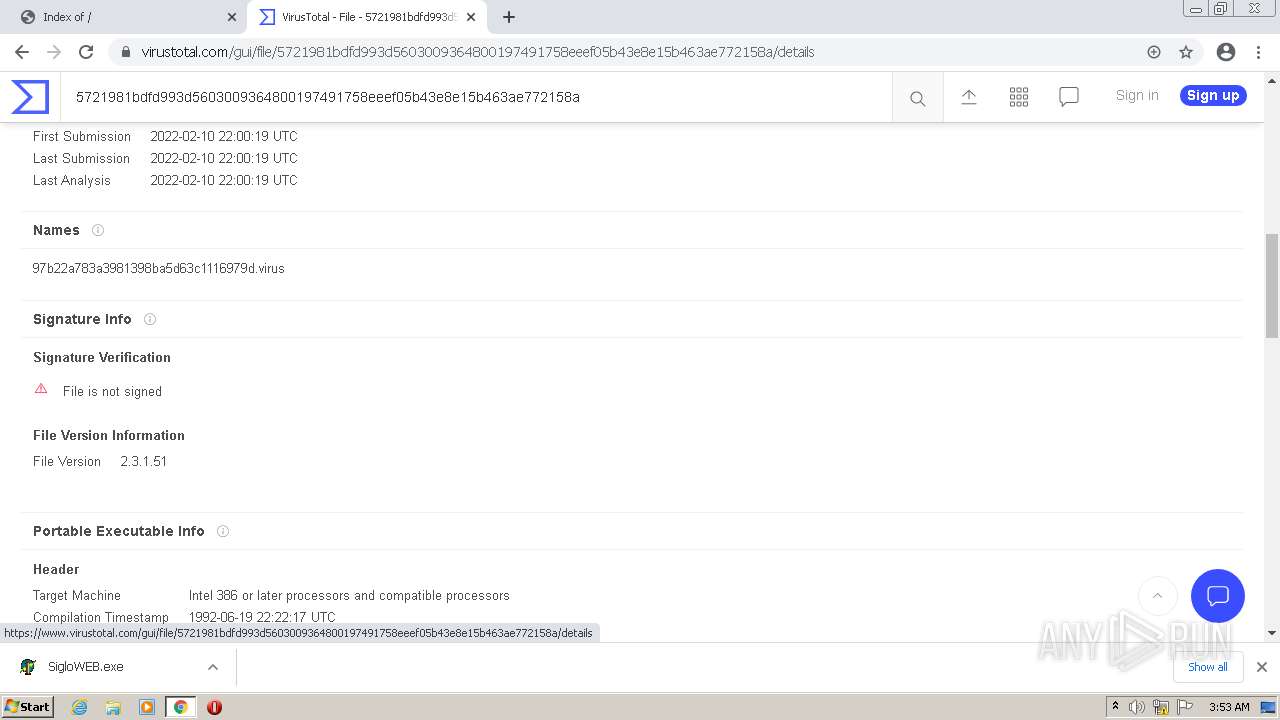
Task: Click the volume speaker tray icon
Action: (x=1137, y=707)
